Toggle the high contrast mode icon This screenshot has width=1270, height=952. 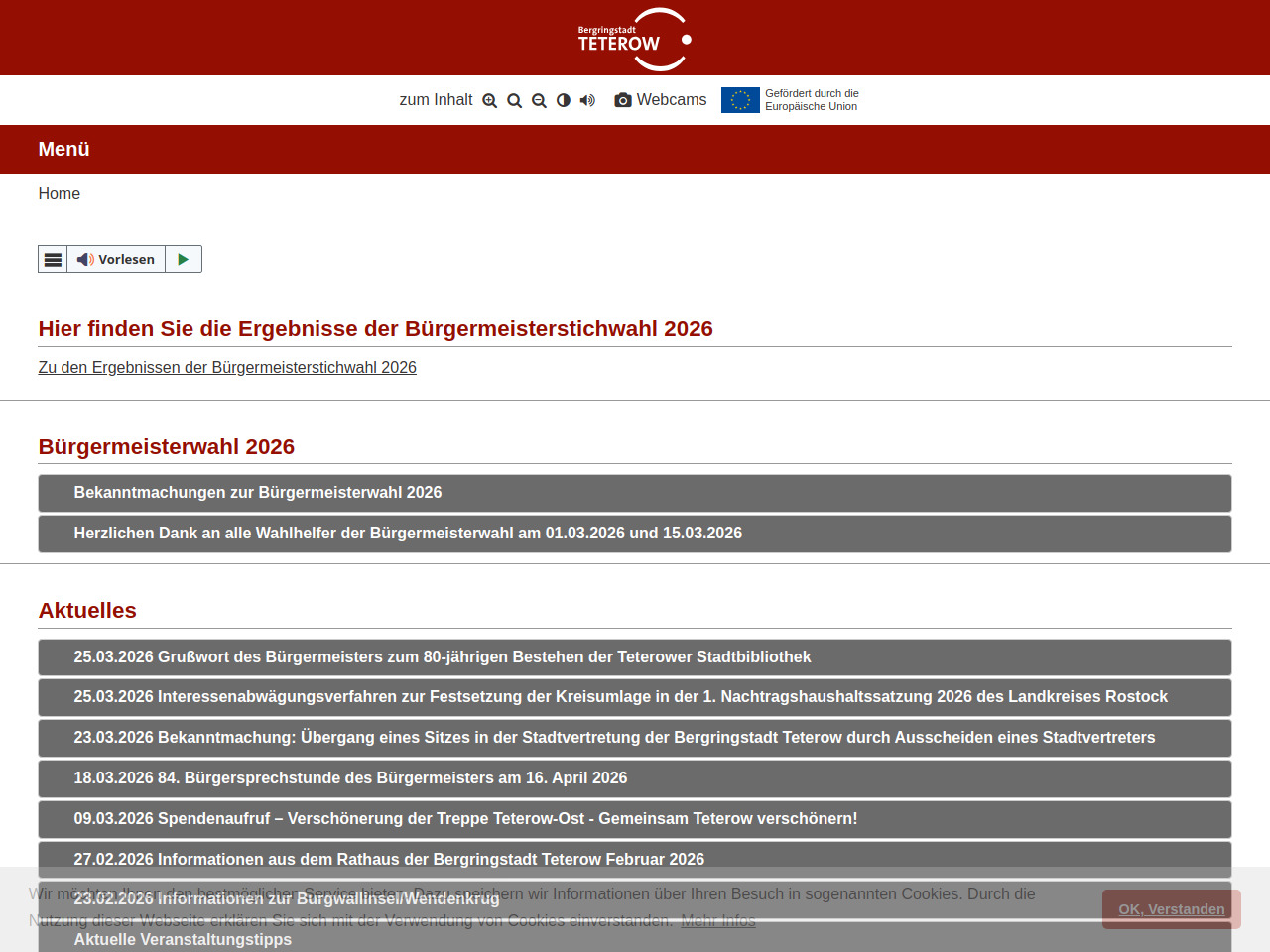(564, 100)
